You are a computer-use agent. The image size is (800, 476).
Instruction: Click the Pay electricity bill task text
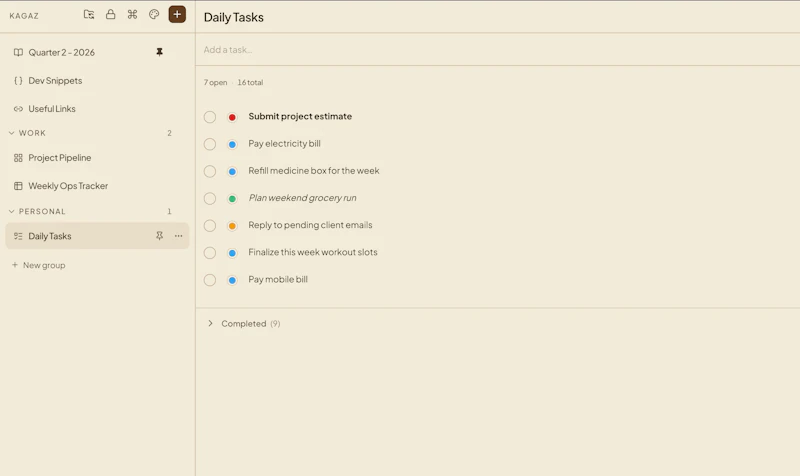pyautogui.click(x=284, y=144)
